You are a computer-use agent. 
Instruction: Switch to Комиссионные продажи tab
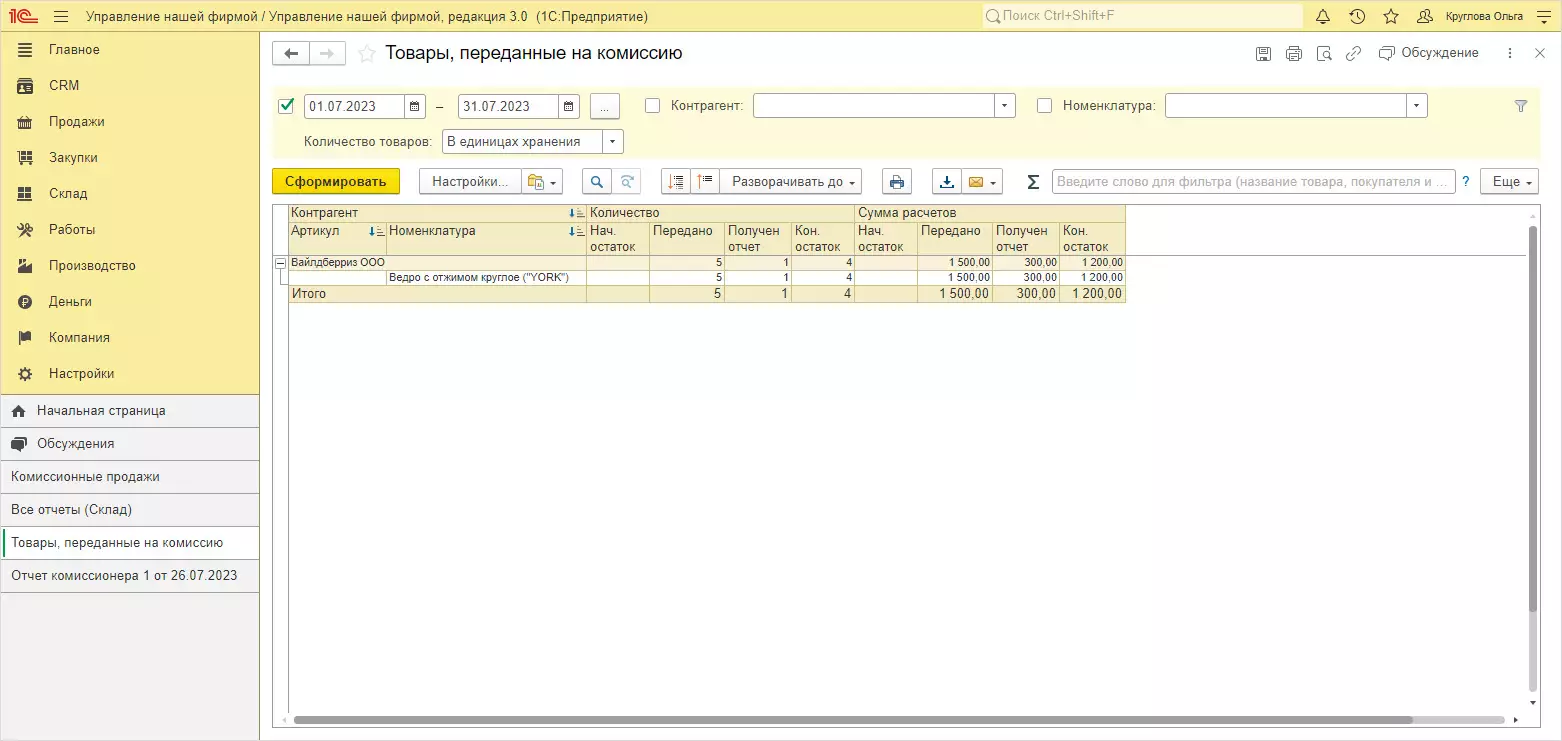[x=85, y=477]
